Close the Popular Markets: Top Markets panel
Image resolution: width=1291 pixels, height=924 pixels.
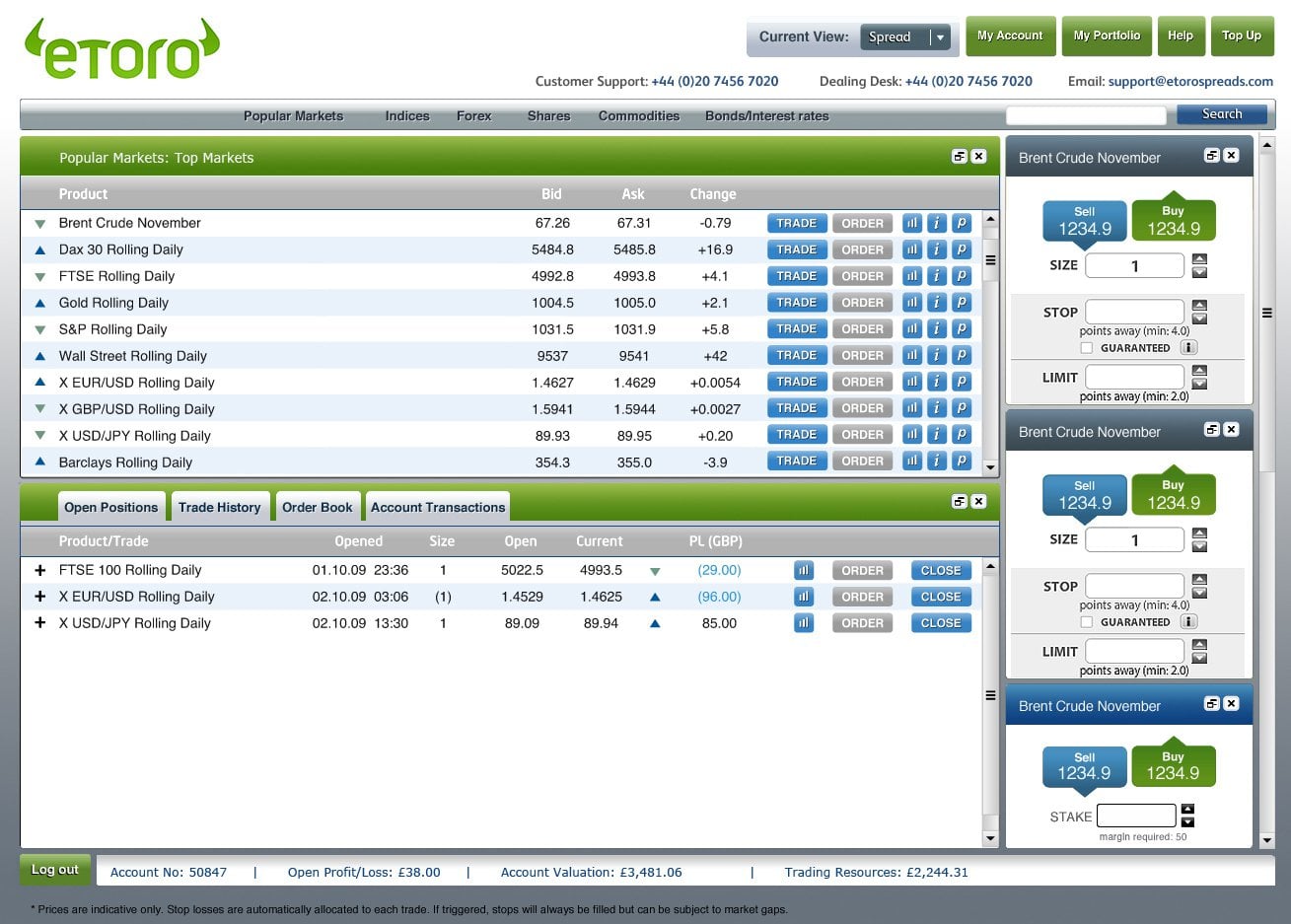click(978, 156)
